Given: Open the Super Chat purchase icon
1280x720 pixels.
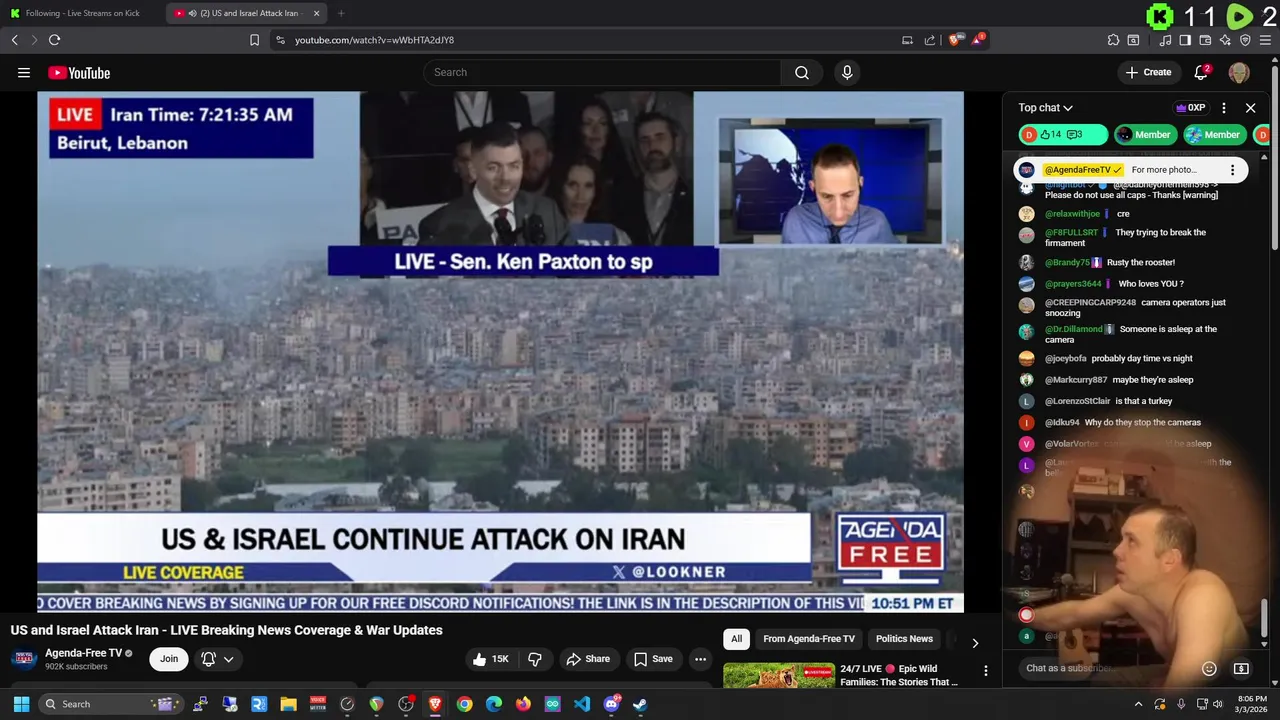Looking at the screenshot, I should tap(1241, 668).
